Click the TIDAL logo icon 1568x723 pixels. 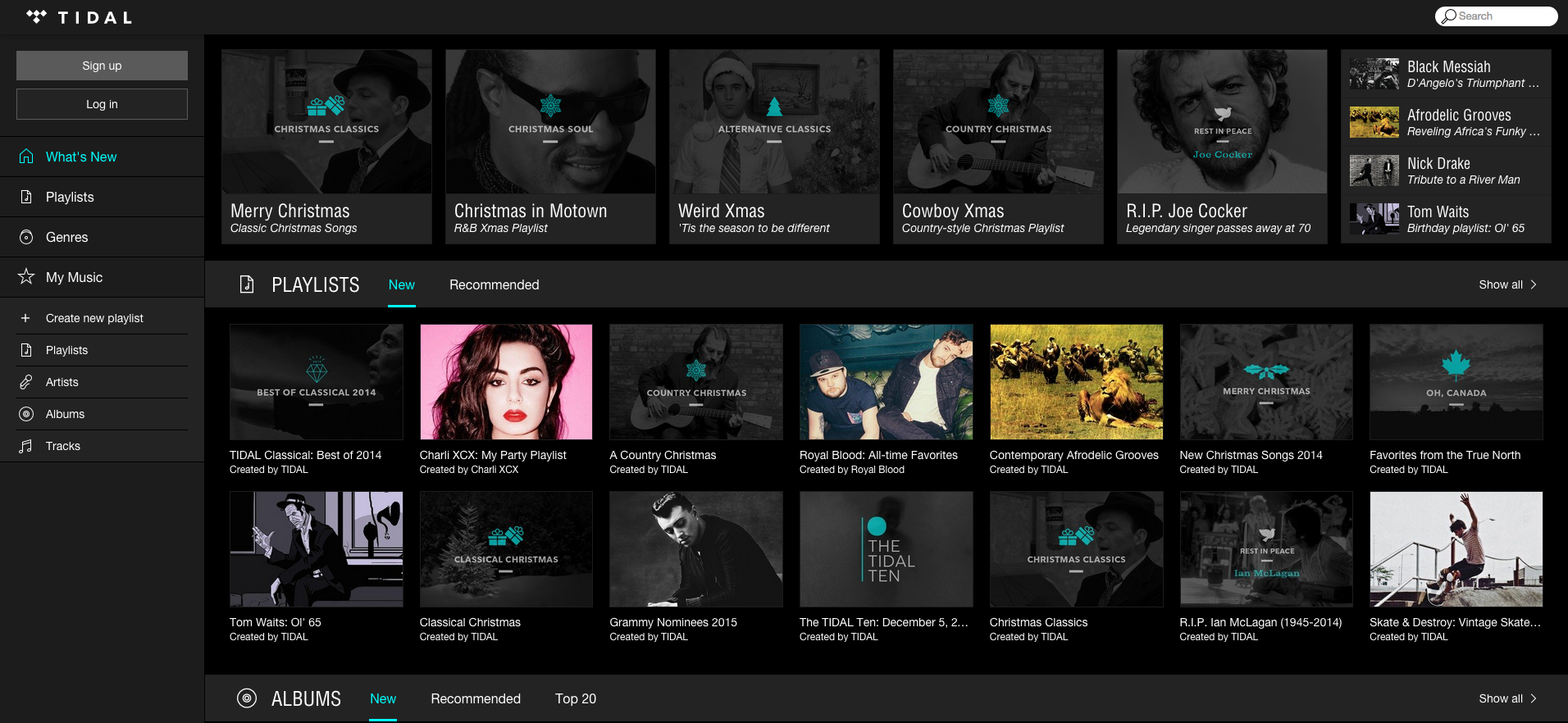36,16
